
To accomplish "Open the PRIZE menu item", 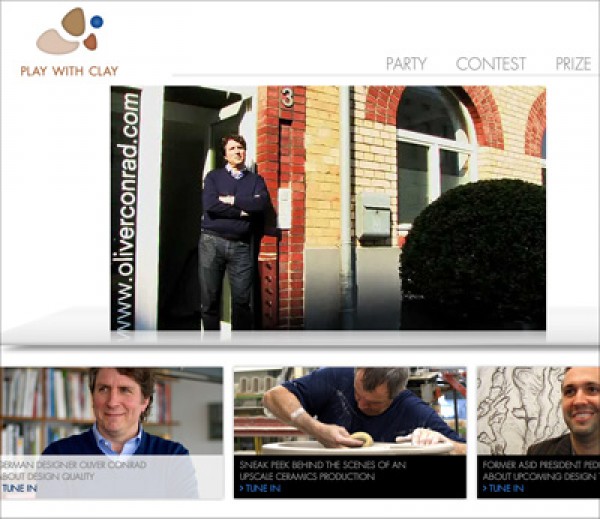I will [x=573, y=64].
